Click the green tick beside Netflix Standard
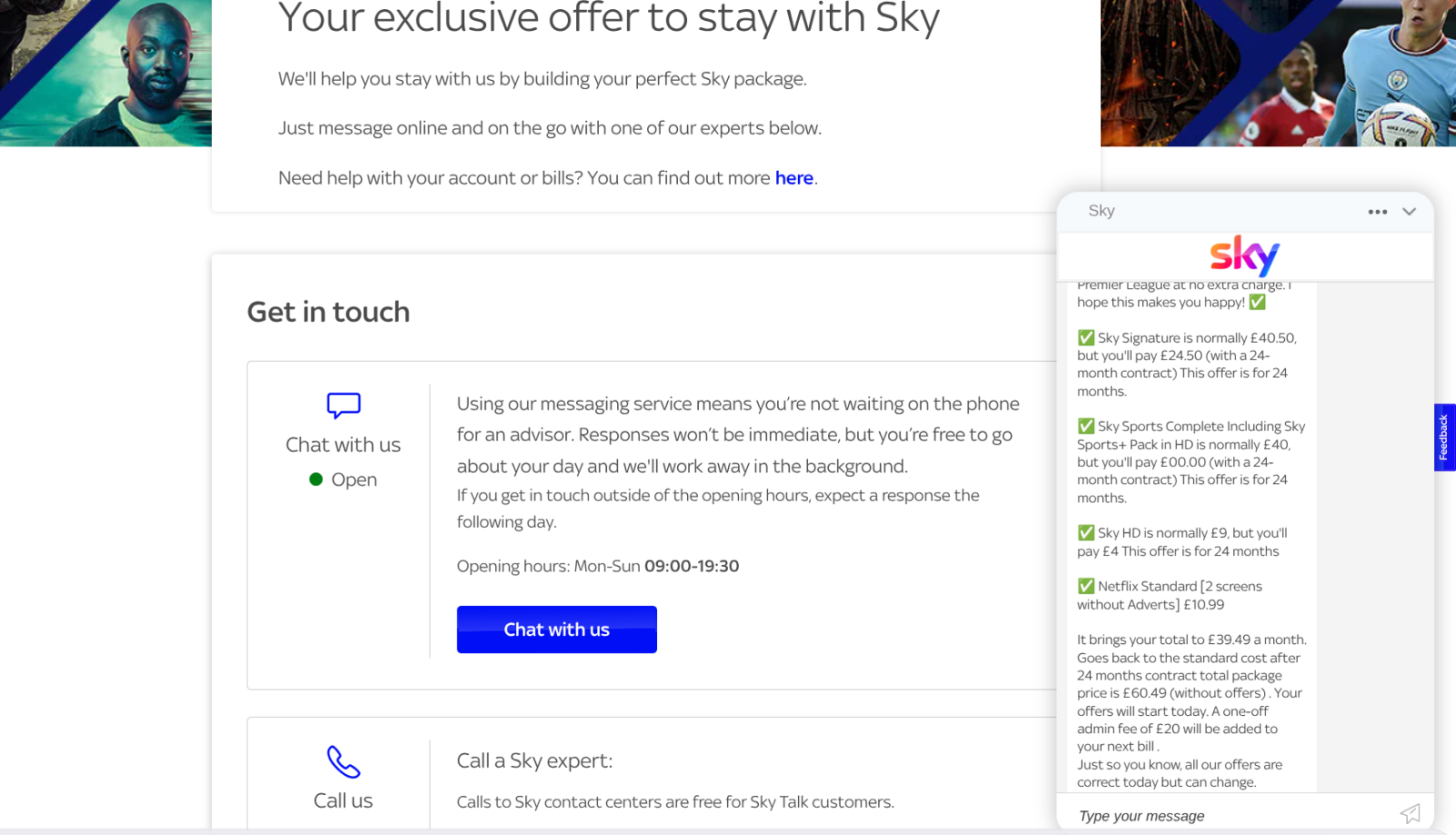The width and height of the screenshot is (1456, 835). click(1086, 586)
